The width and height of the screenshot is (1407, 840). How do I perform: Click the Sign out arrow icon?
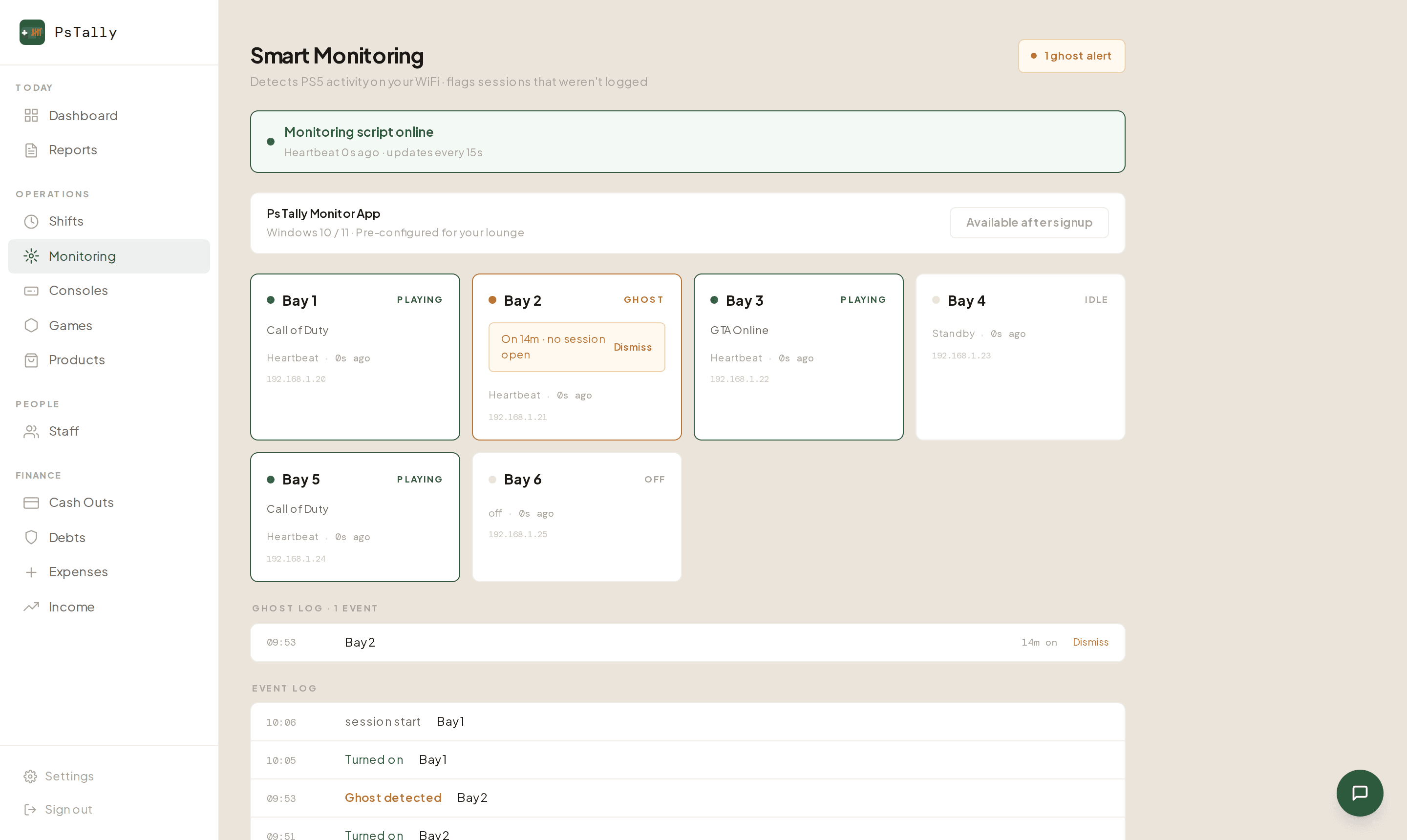30,809
